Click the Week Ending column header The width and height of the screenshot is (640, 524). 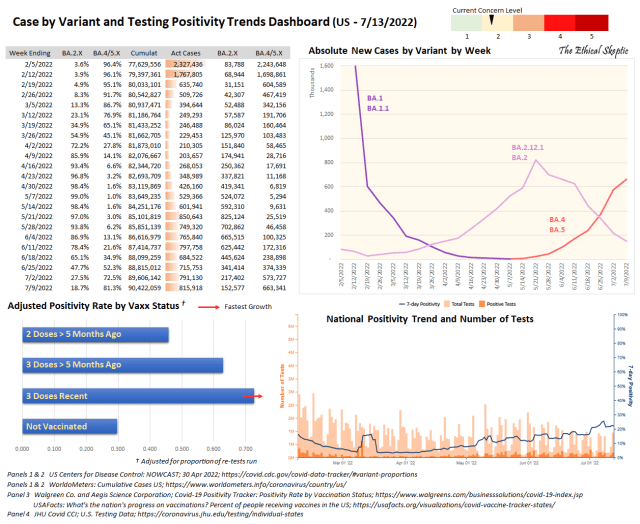pos(31,50)
